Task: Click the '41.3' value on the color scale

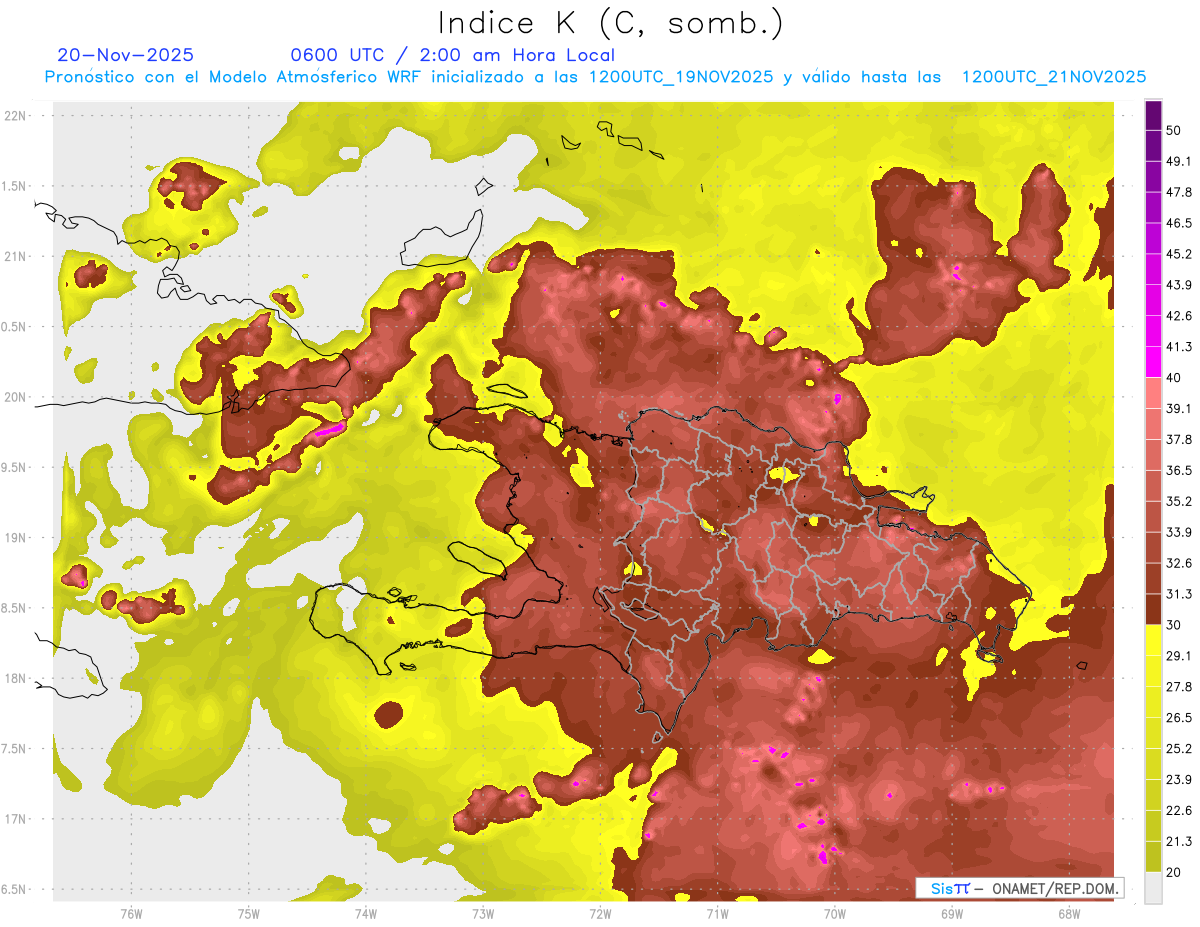Action: pos(1179,347)
